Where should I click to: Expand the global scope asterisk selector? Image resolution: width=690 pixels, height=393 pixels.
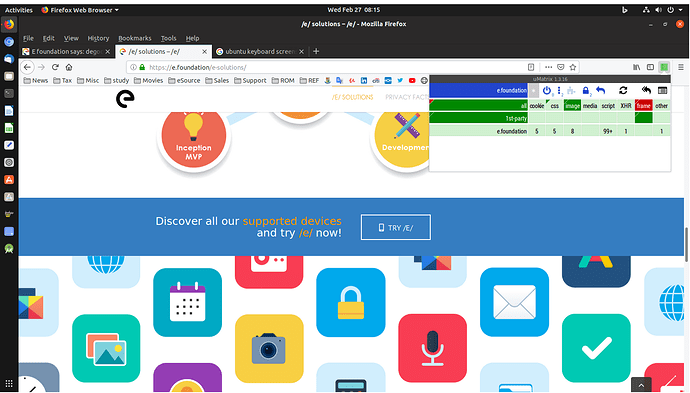point(533,91)
